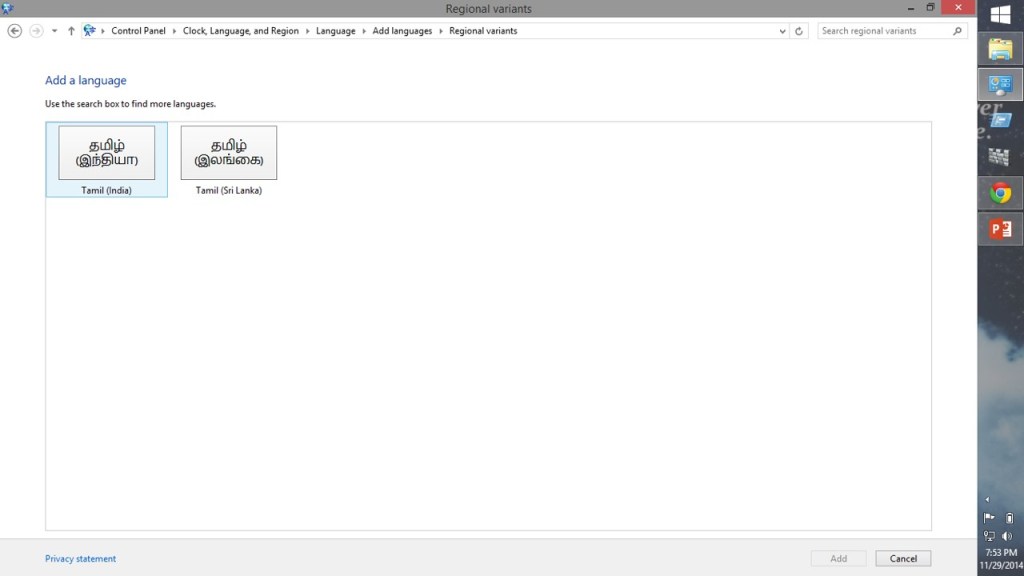Show hidden system tray icons
Screen dimensions: 1024x576
[x=988, y=499]
